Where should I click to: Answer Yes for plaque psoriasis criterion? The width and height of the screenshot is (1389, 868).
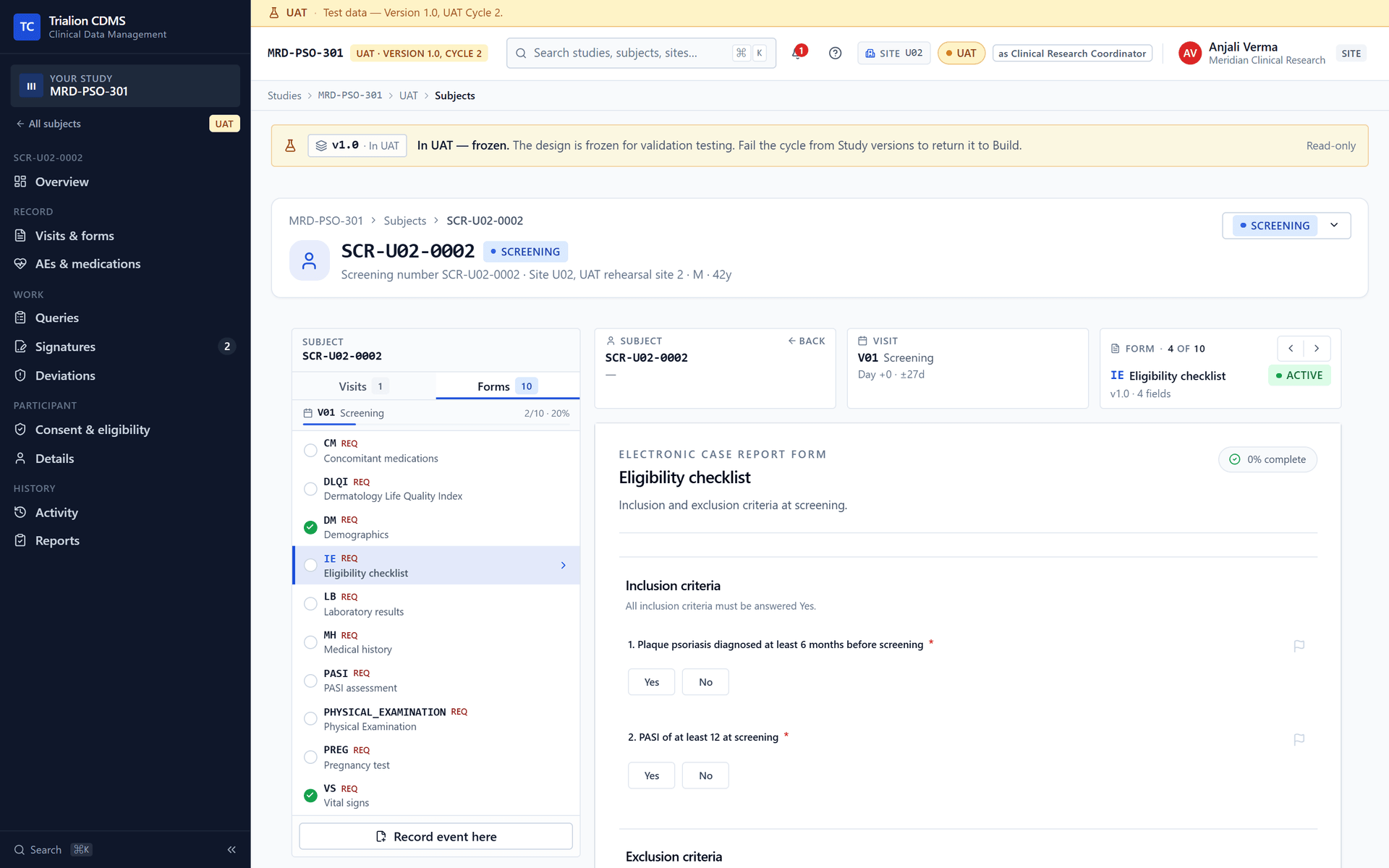[x=651, y=682]
